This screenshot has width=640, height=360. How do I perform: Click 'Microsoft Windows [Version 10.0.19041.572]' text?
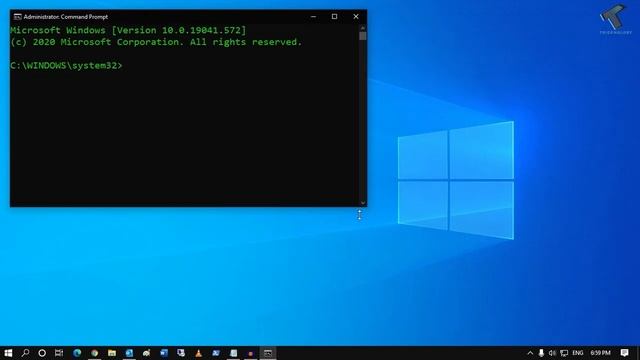[x=128, y=30]
